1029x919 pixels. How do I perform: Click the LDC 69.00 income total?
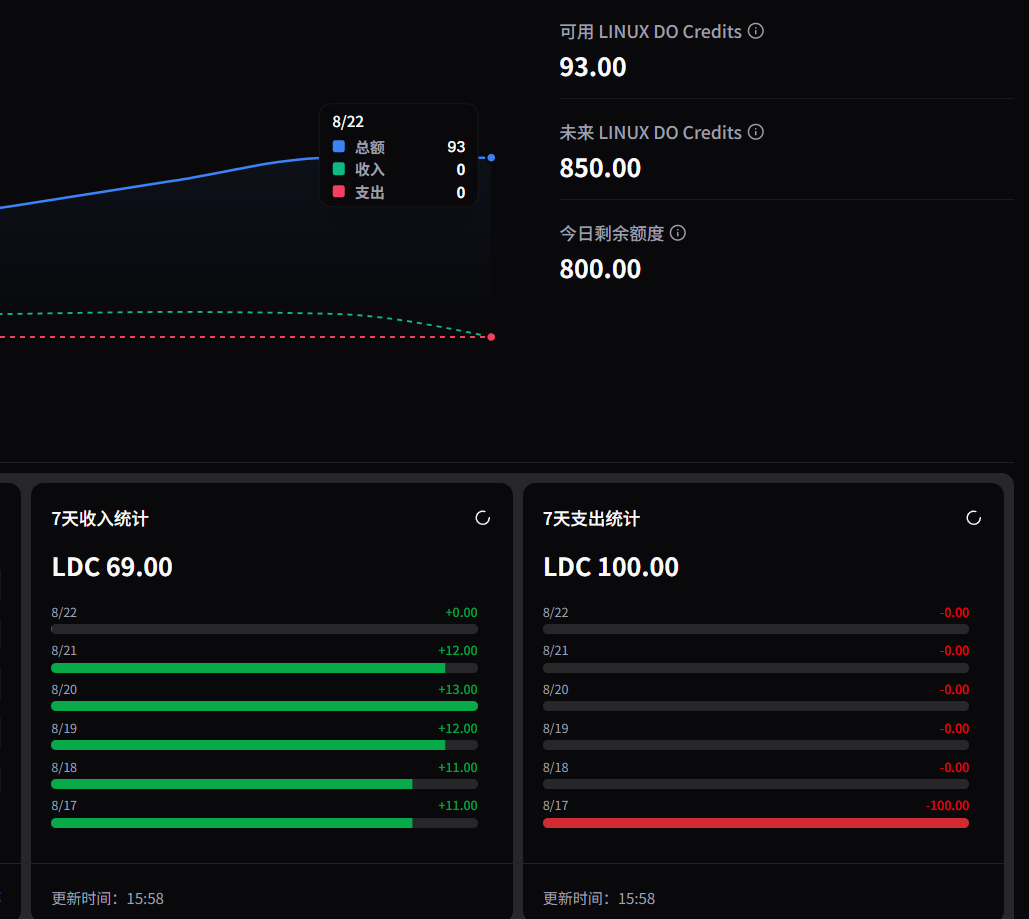click(112, 567)
